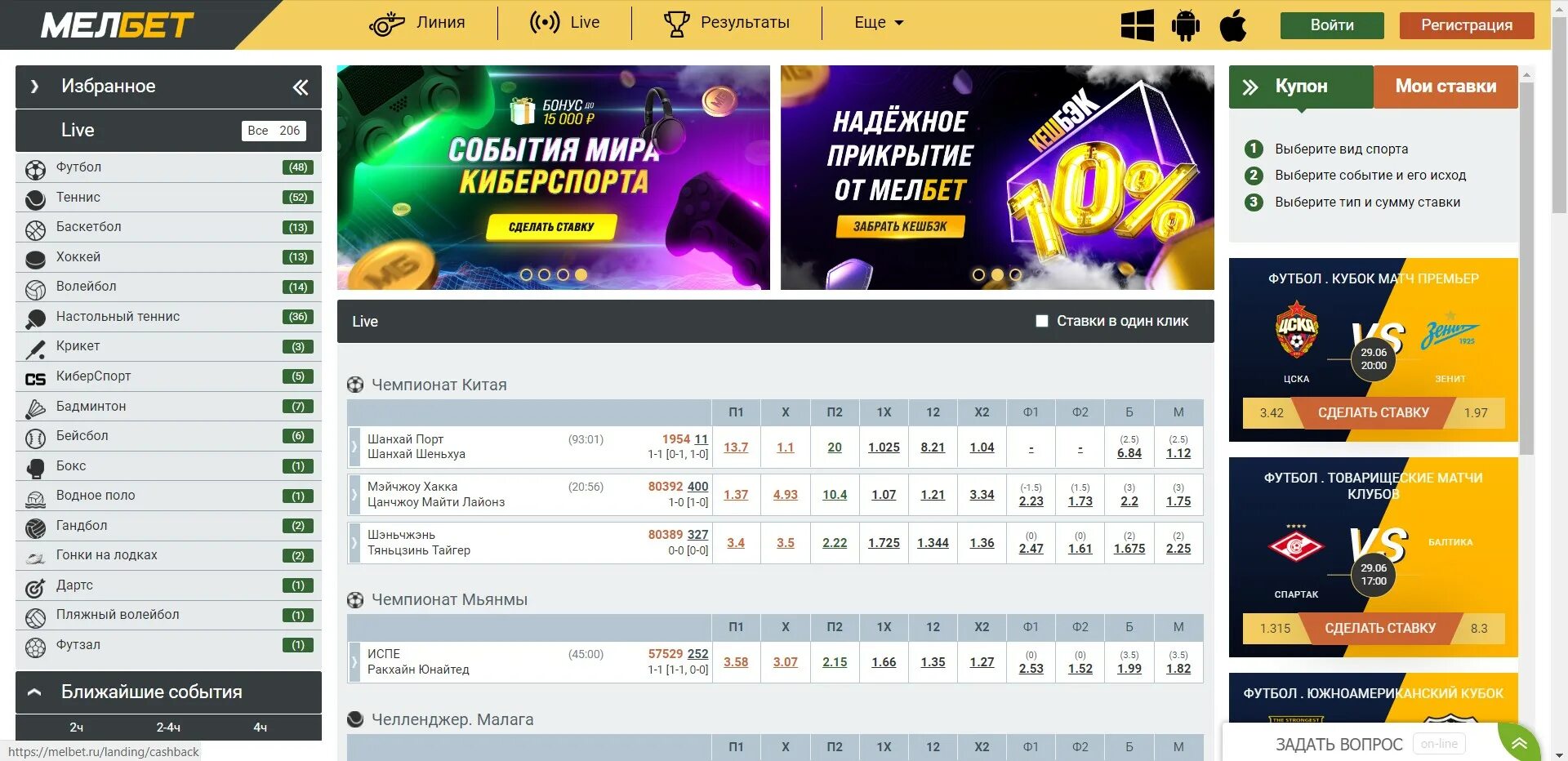This screenshot has width=1568, height=761.
Task: Select Cricket in the Live sidebar
Action: pyautogui.click(x=168, y=346)
